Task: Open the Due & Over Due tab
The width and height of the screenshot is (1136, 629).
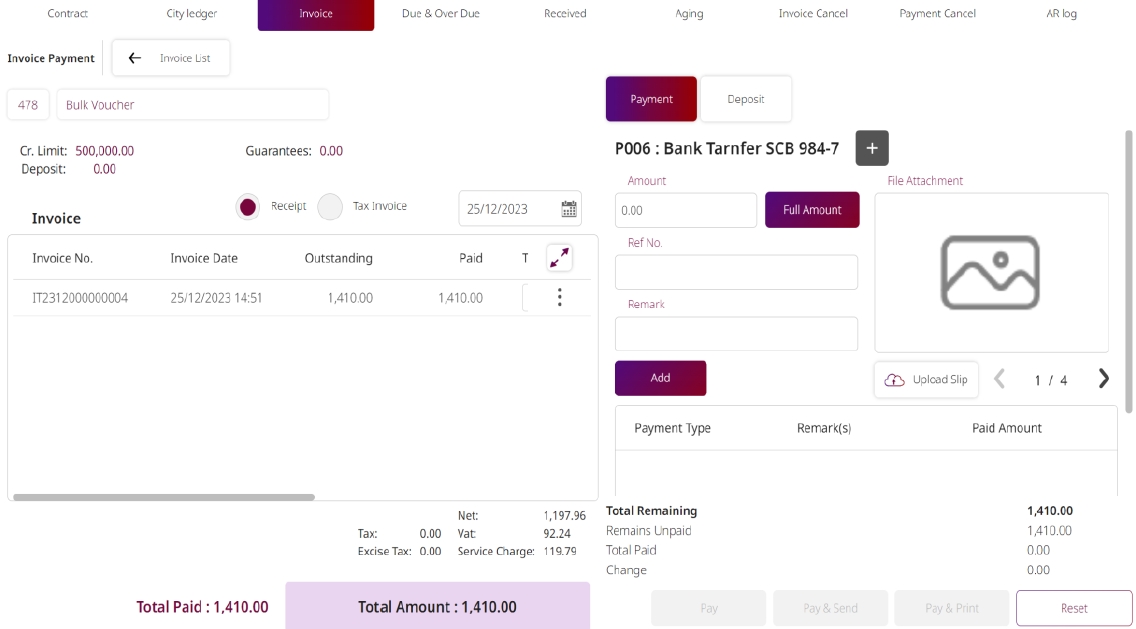Action: click(x=440, y=14)
